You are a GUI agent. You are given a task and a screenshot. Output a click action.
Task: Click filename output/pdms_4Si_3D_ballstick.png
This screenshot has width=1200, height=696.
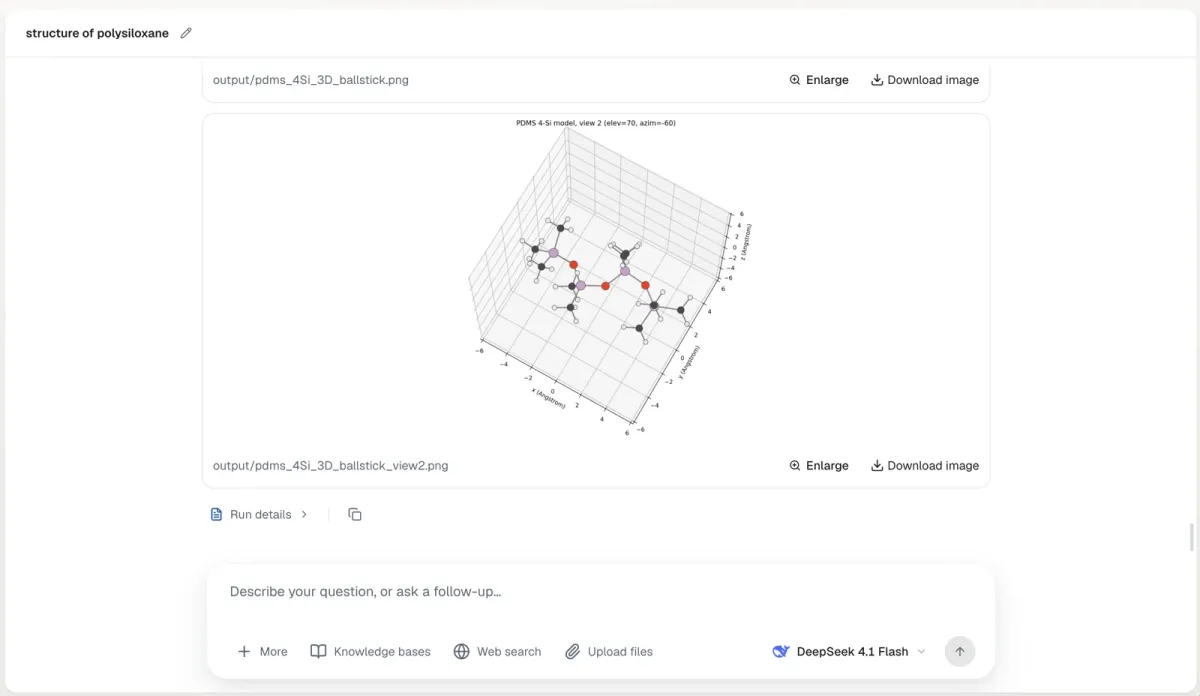(x=310, y=80)
